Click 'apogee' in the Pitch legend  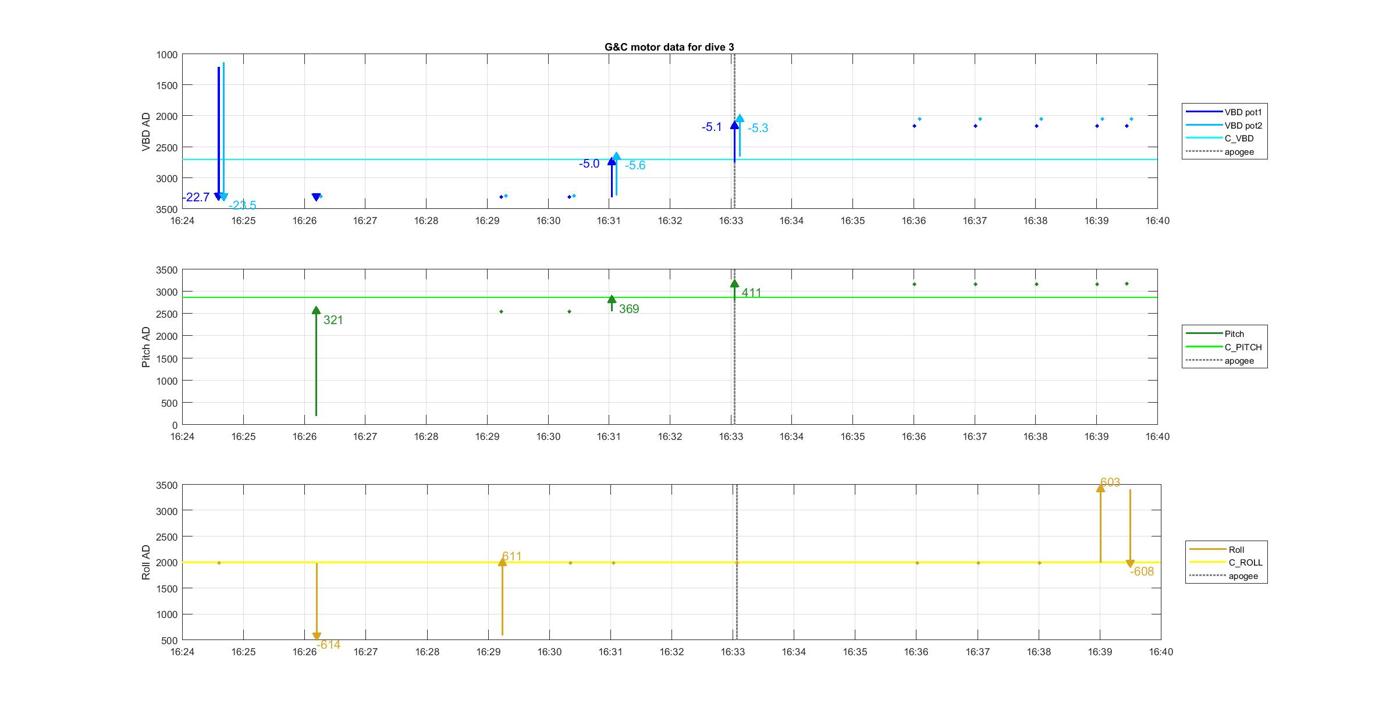coord(1239,360)
